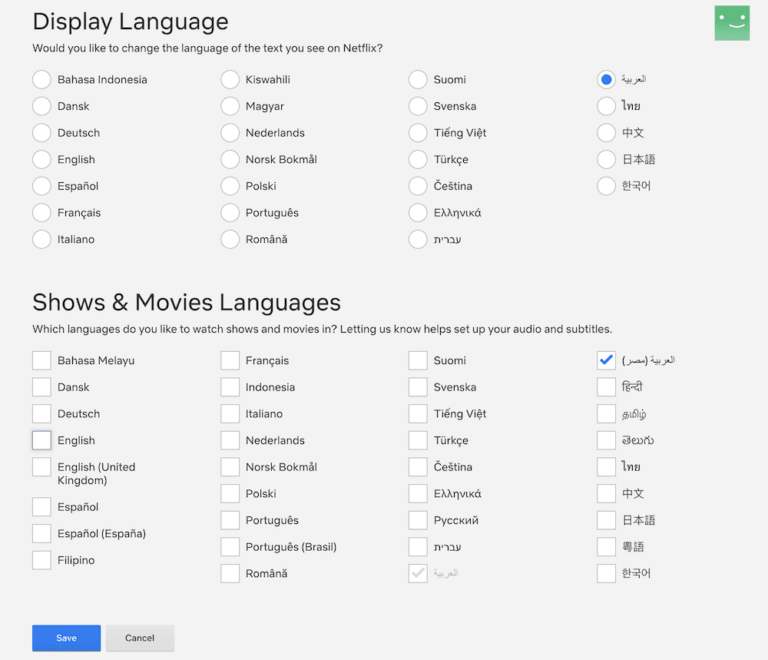768x660 pixels.
Task: Select English as display language
Action: 42,159
